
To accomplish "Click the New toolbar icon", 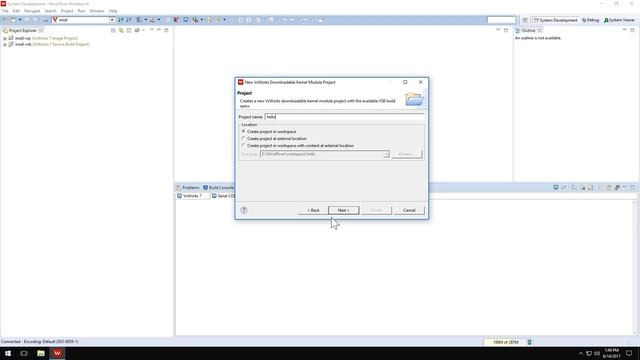I will [x=13, y=20].
